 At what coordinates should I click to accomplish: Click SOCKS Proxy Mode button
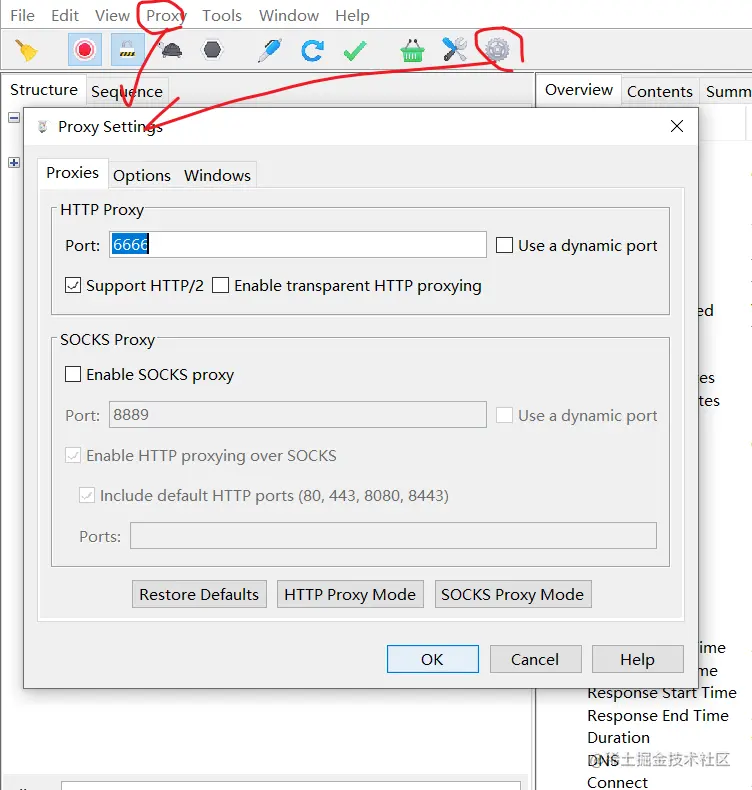pyautogui.click(x=513, y=595)
